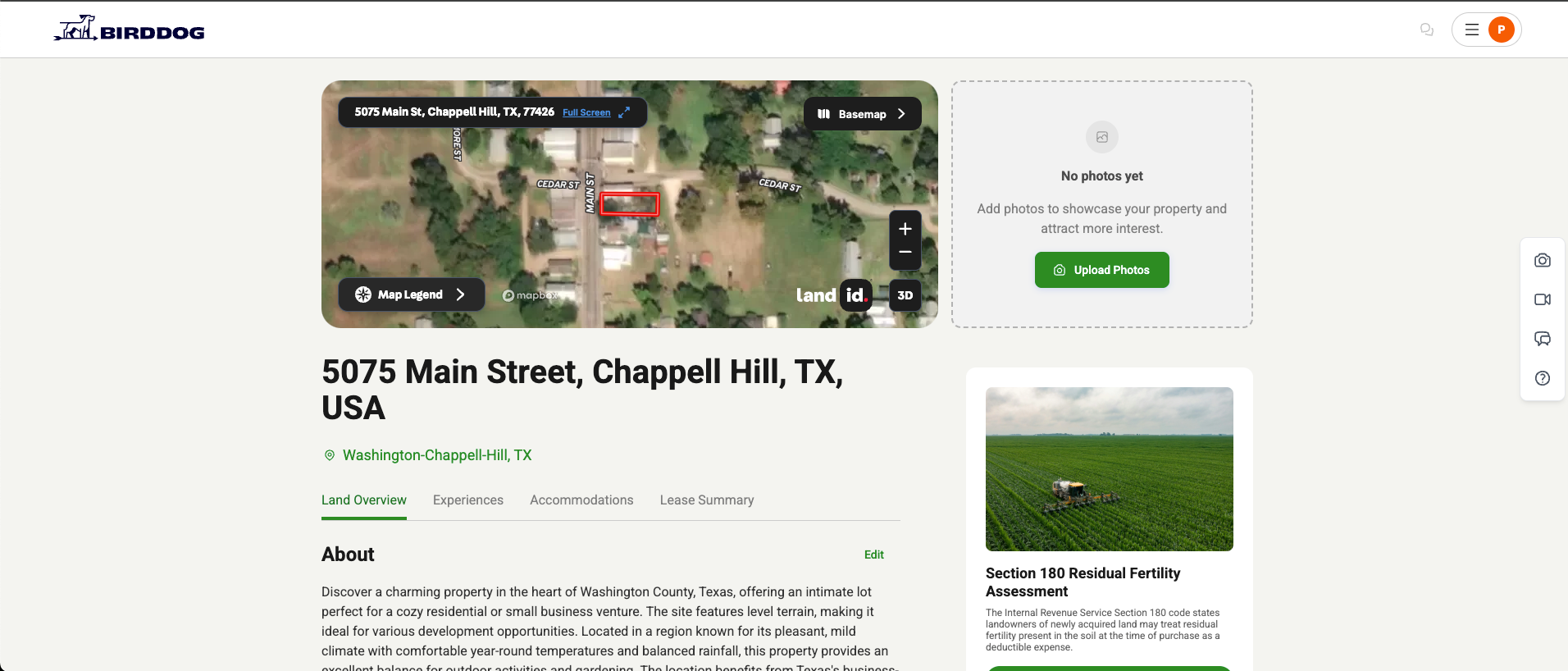
Task: Click the help question mark icon
Action: [x=1543, y=378]
